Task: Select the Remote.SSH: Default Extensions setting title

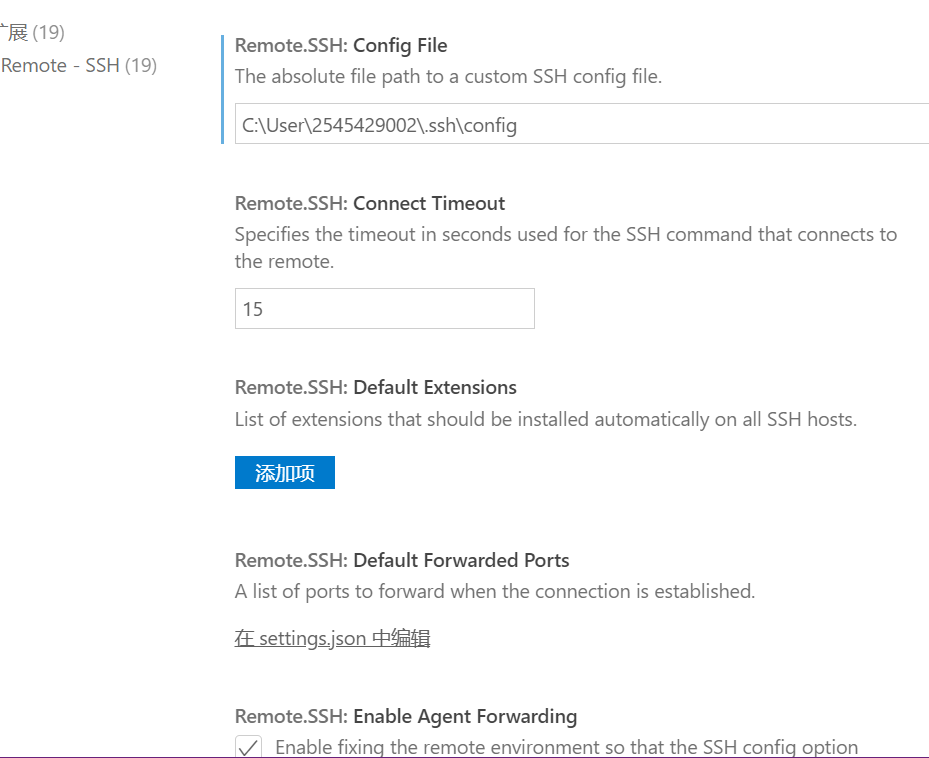Action: click(x=376, y=388)
